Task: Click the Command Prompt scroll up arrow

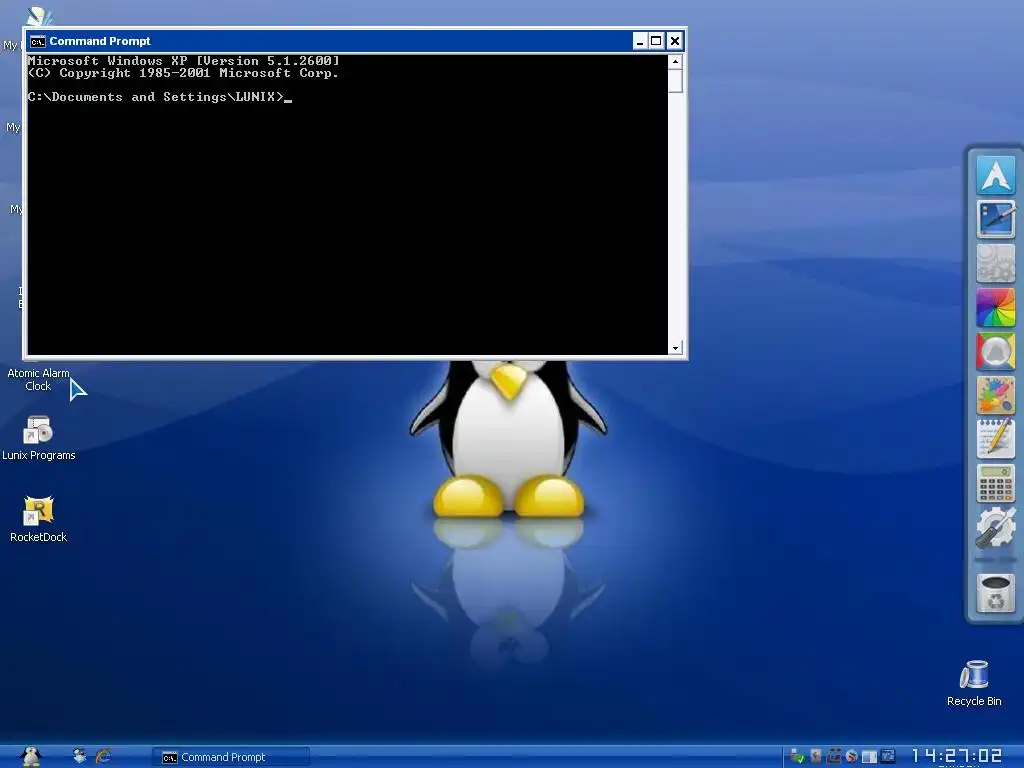Action: 675,62
